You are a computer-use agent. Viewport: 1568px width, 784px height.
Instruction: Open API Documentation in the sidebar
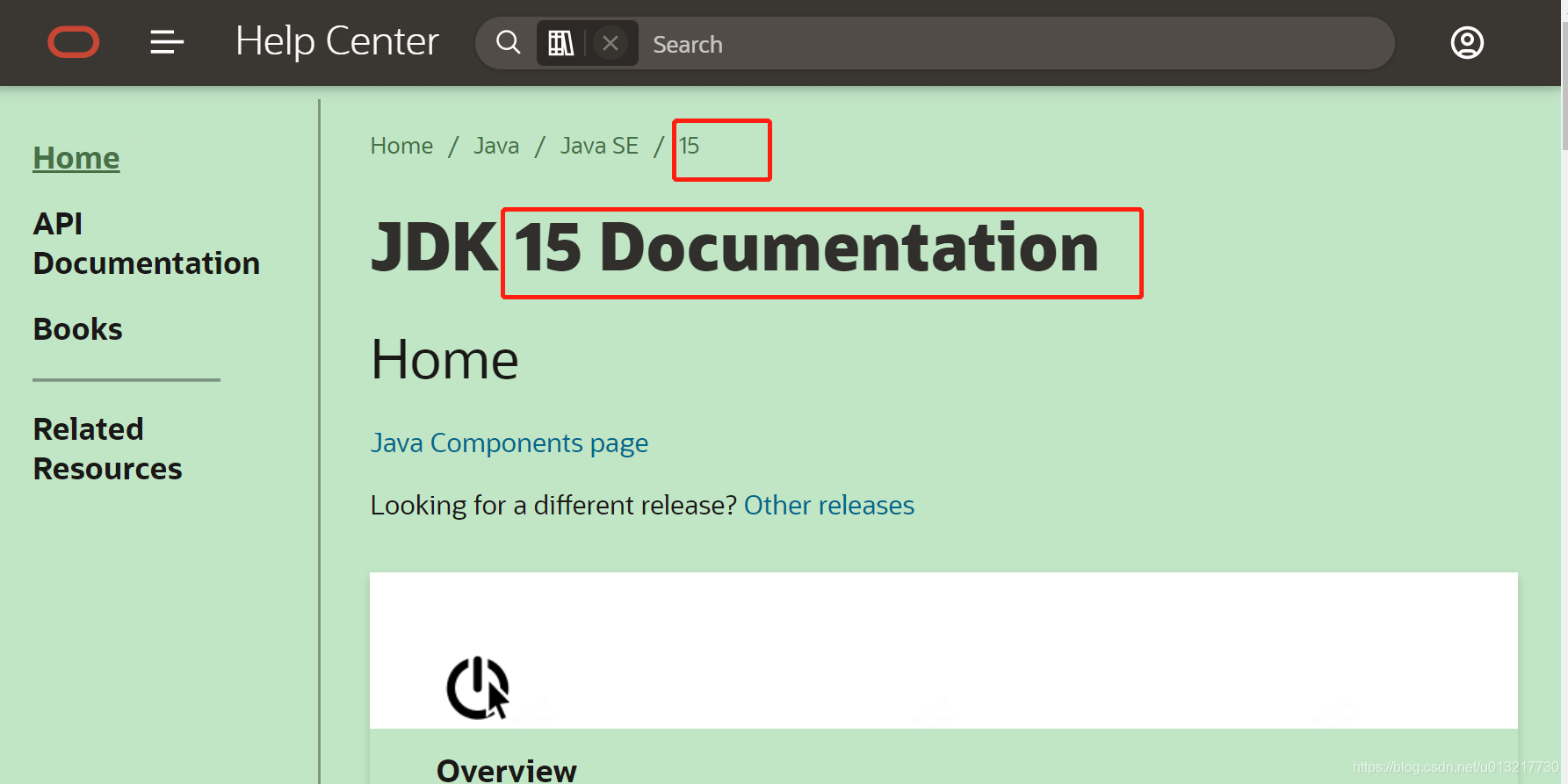(146, 243)
